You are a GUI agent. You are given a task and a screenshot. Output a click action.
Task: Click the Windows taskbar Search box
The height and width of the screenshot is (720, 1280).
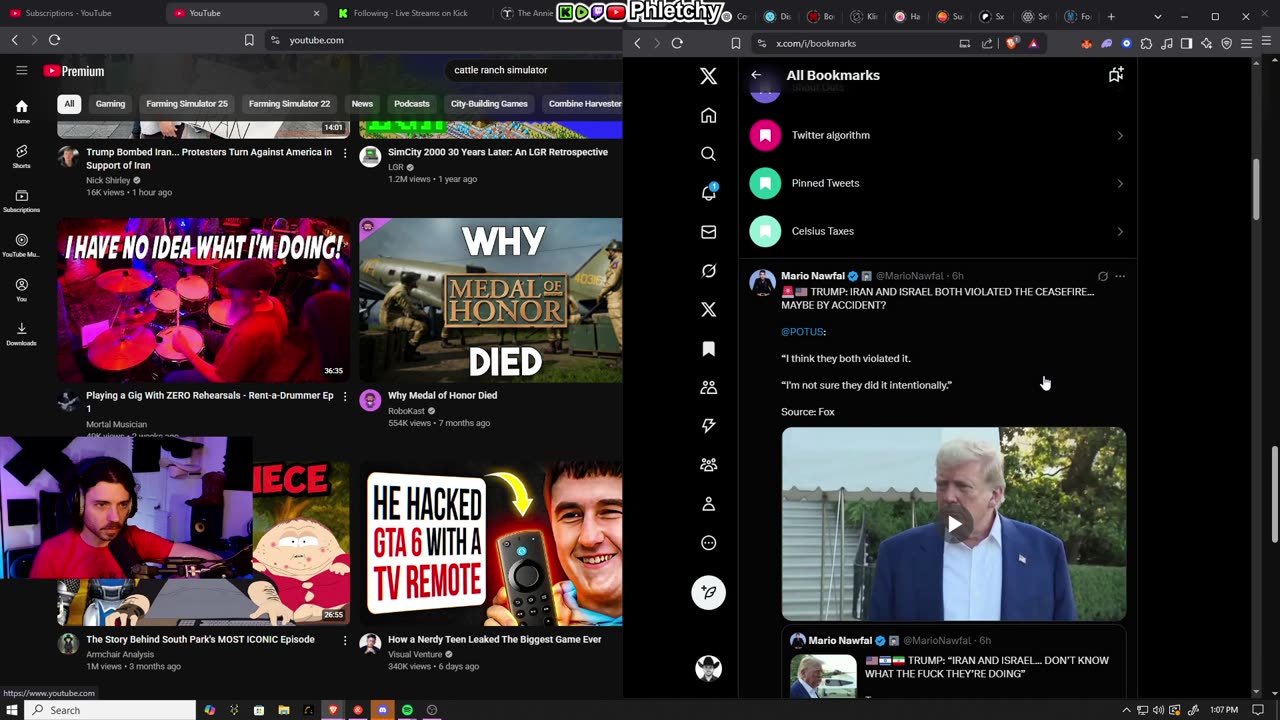click(110, 710)
